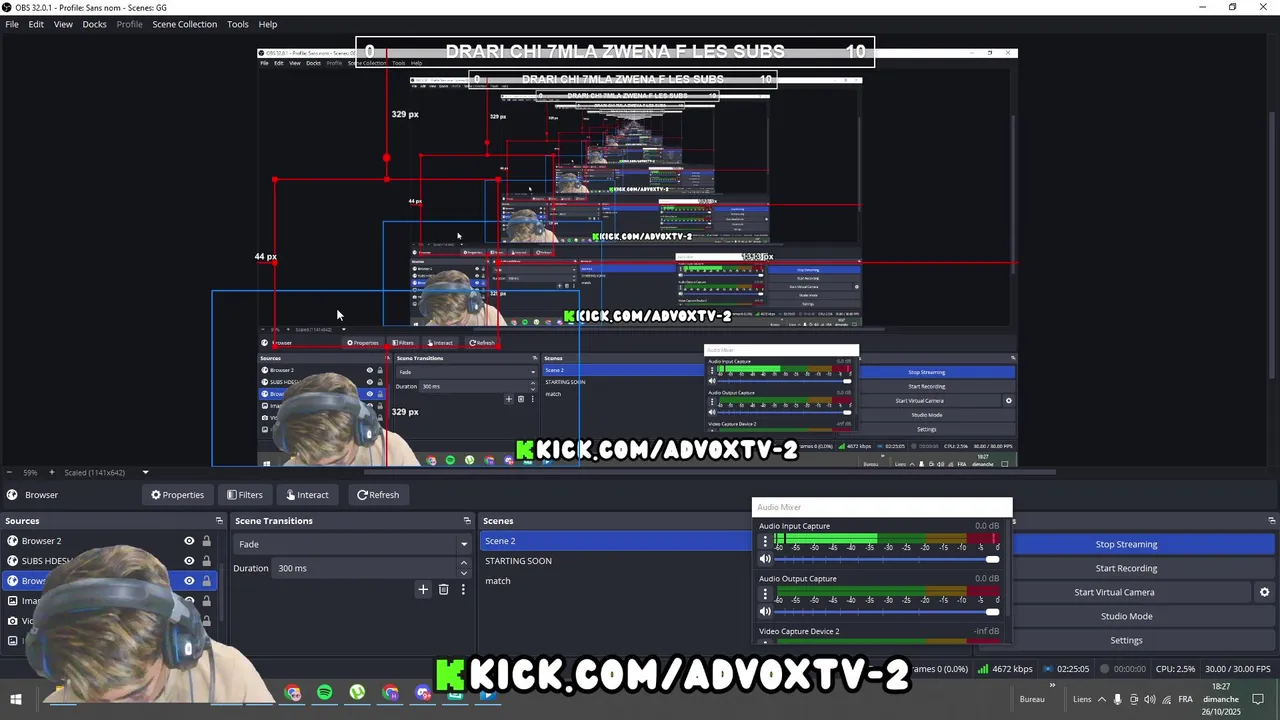Select Scene 2 in Scenes list

pos(615,541)
